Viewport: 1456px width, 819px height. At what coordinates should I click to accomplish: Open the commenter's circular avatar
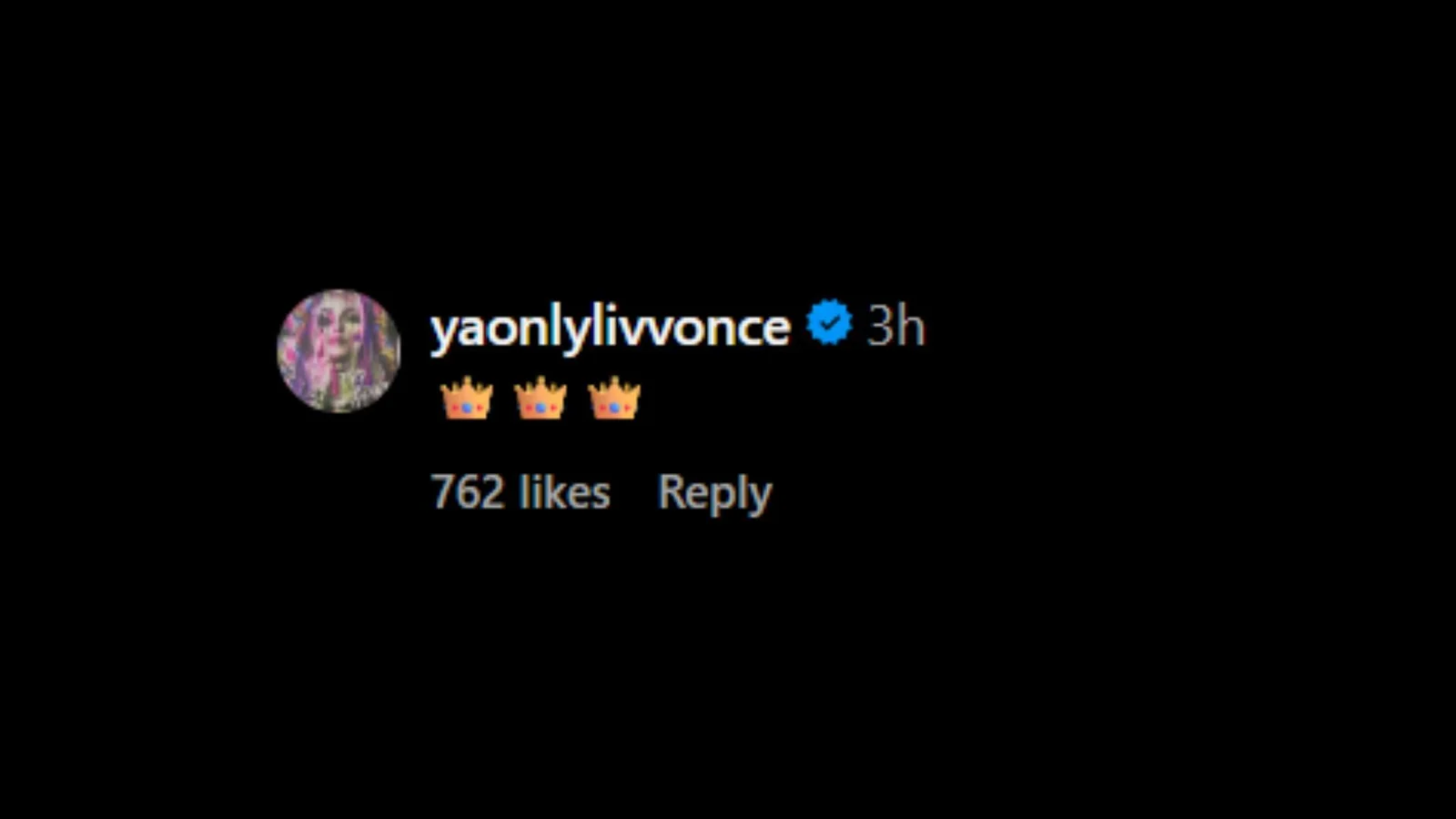click(339, 351)
